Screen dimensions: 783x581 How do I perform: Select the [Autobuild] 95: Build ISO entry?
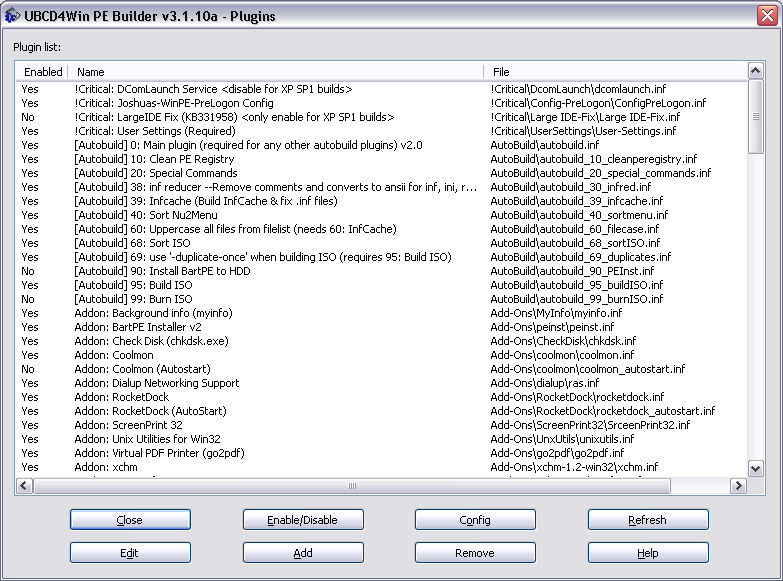tap(133, 285)
